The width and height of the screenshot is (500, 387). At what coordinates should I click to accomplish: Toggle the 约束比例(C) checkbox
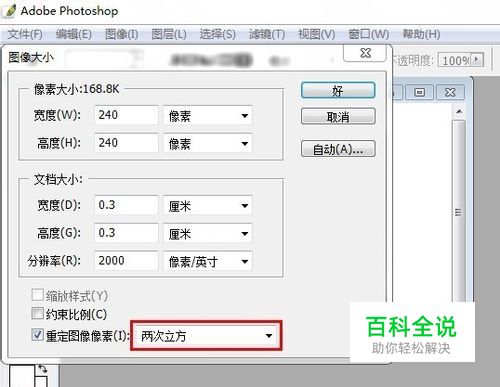coord(37,313)
